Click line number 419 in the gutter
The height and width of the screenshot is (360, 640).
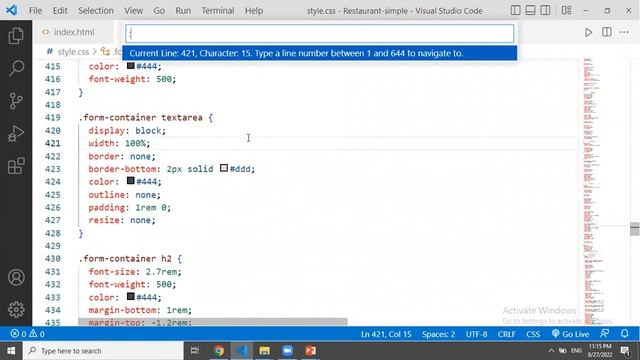point(53,118)
